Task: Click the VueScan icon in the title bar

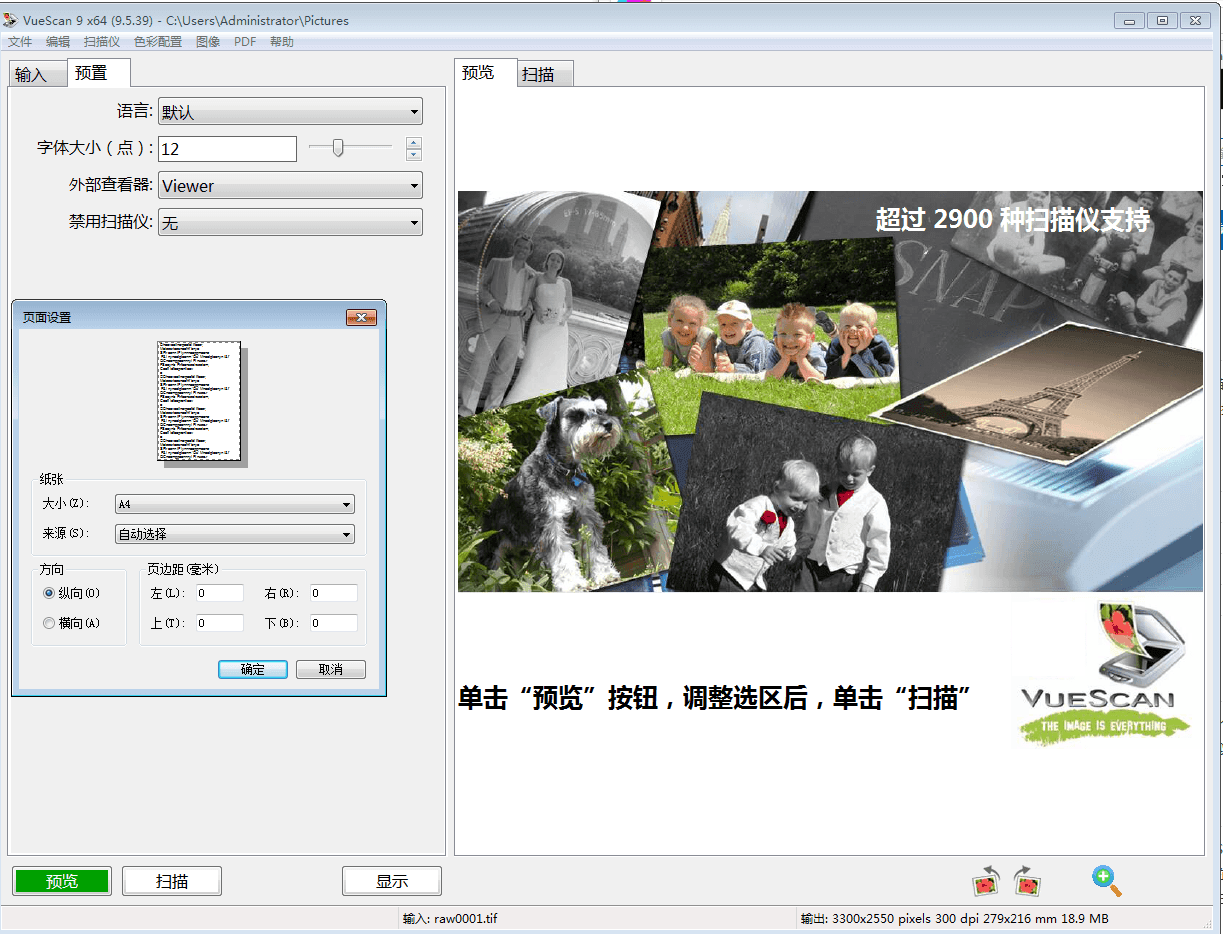Action: [x=12, y=20]
